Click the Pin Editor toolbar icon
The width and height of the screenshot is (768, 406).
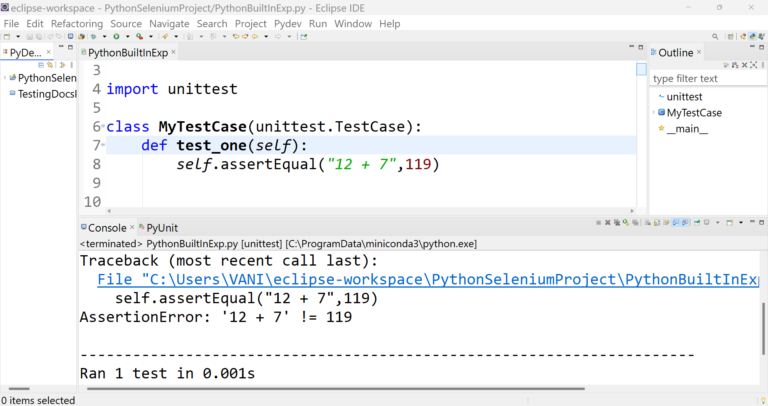coord(304,36)
